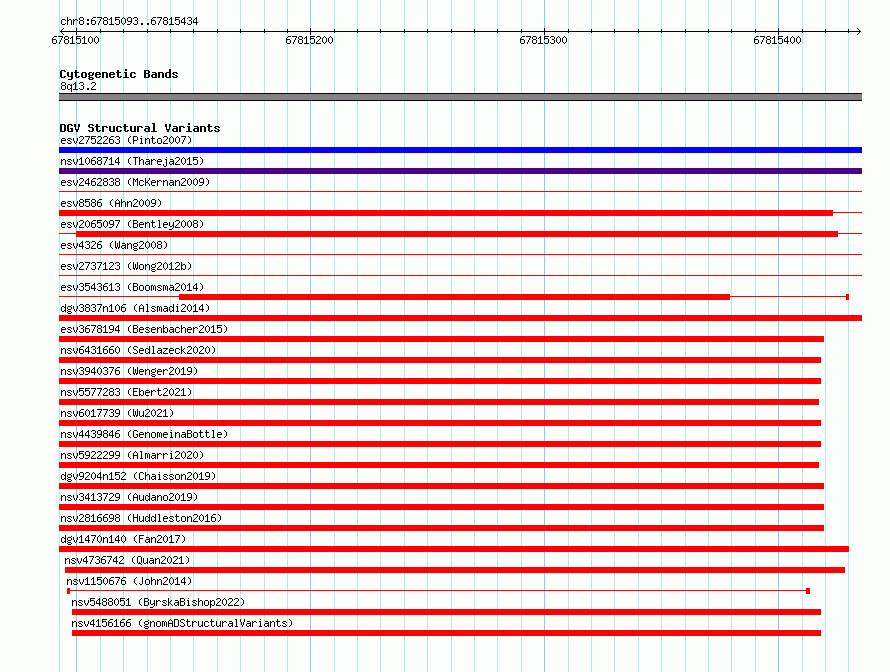Open dgv1470n140 (Fan2017) label
This screenshot has width=890, height=672.
point(123,539)
